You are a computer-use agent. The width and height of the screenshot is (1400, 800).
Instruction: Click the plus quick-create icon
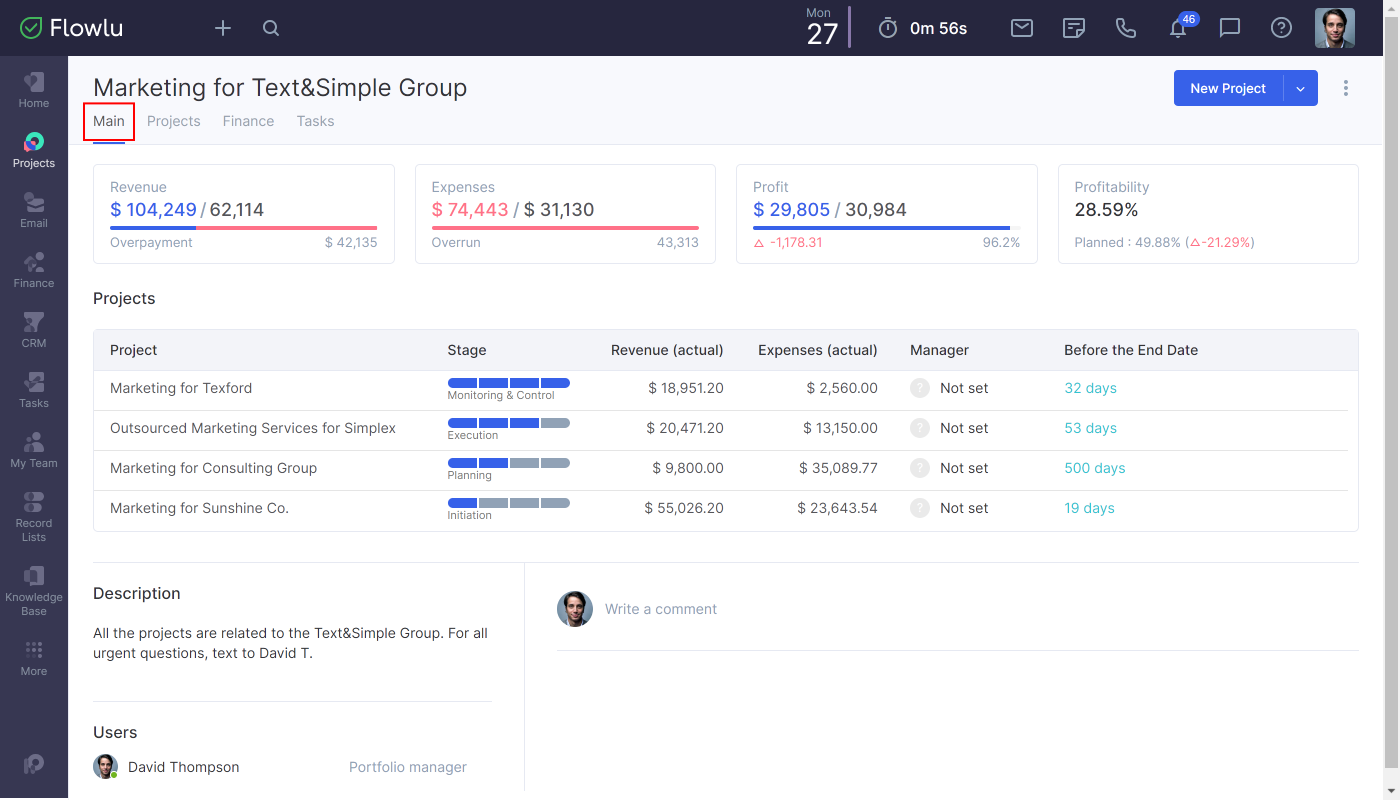[223, 28]
